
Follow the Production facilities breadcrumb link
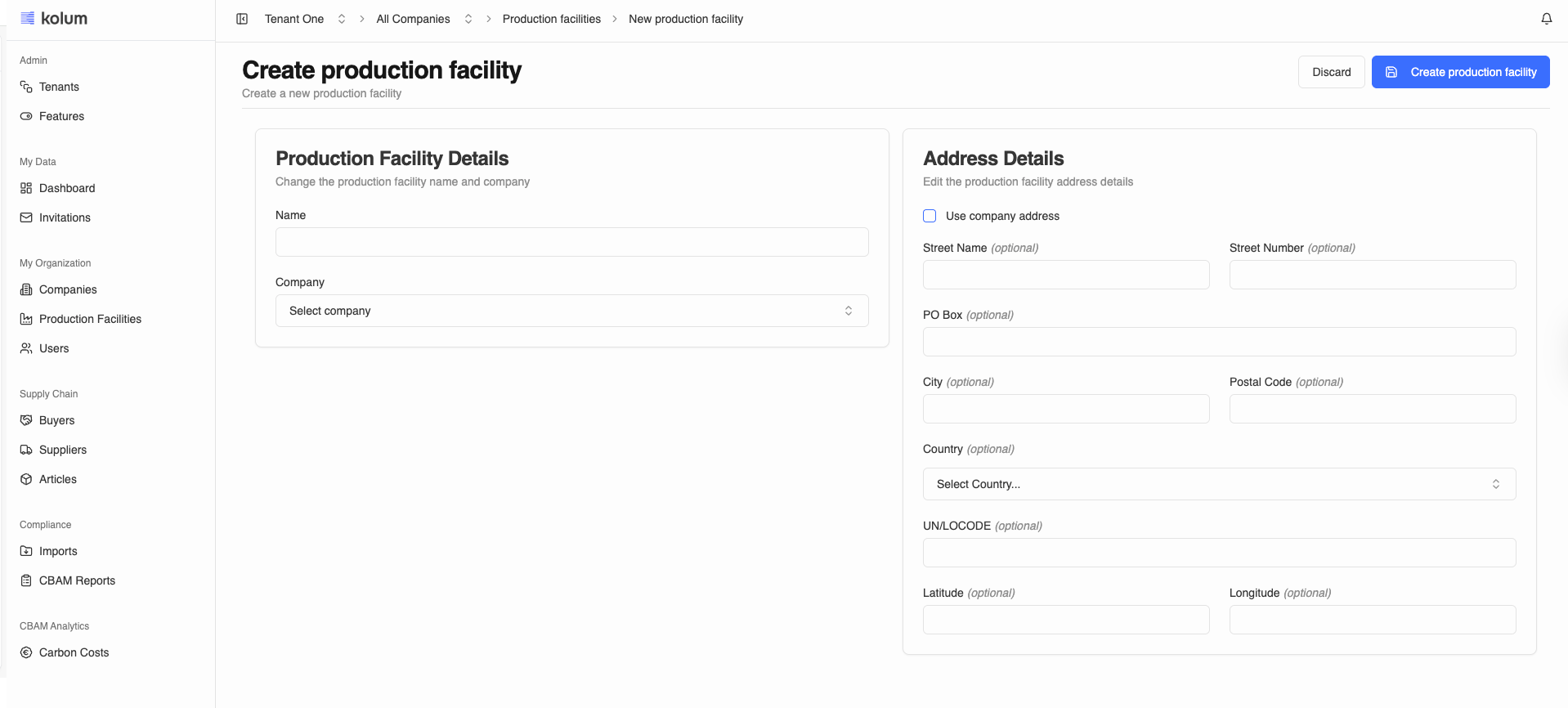pos(551,19)
